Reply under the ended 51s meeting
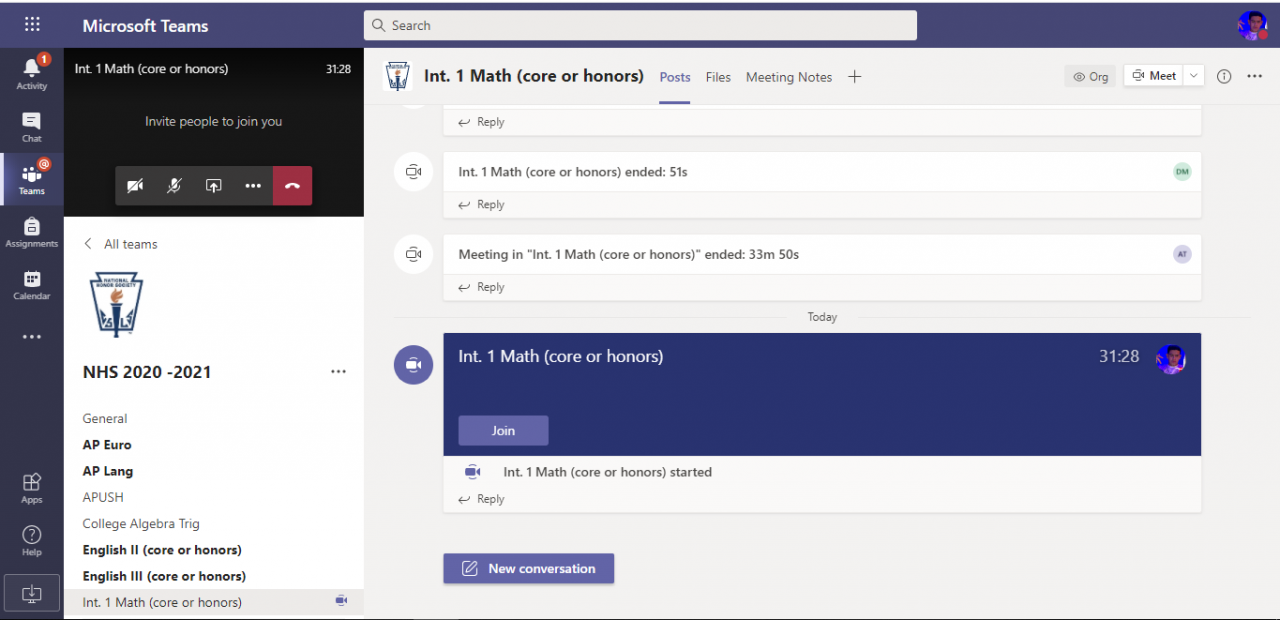The image size is (1280, 620). point(481,204)
